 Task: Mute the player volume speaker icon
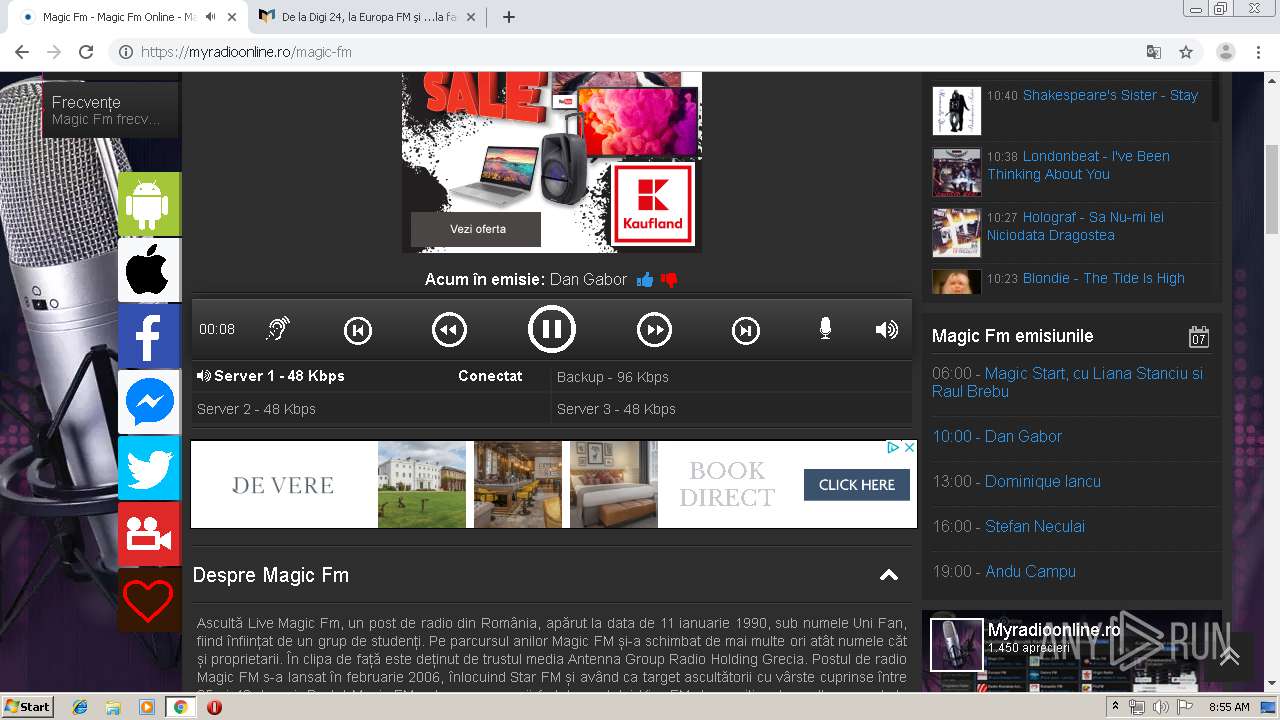pos(887,329)
